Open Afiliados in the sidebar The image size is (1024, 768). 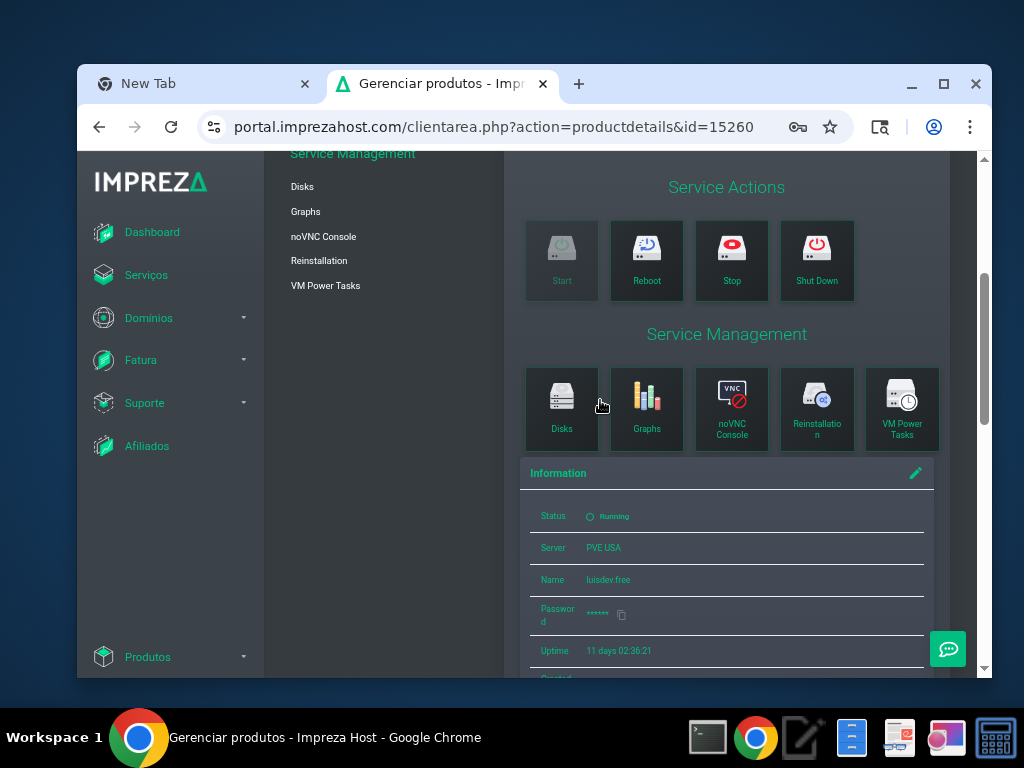[147, 446]
